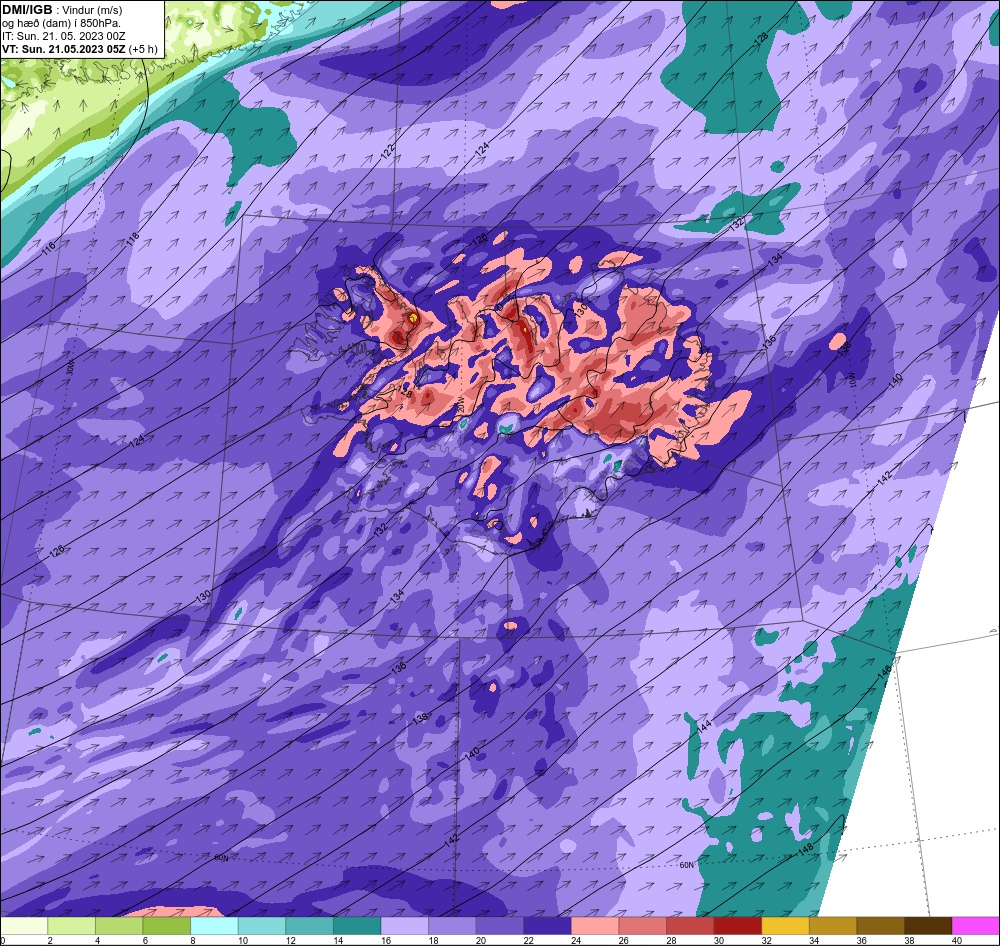Screen dimensions: 1000x946
Task: Click the dark red 30–32 m/s legend swatch
Action: (738, 926)
